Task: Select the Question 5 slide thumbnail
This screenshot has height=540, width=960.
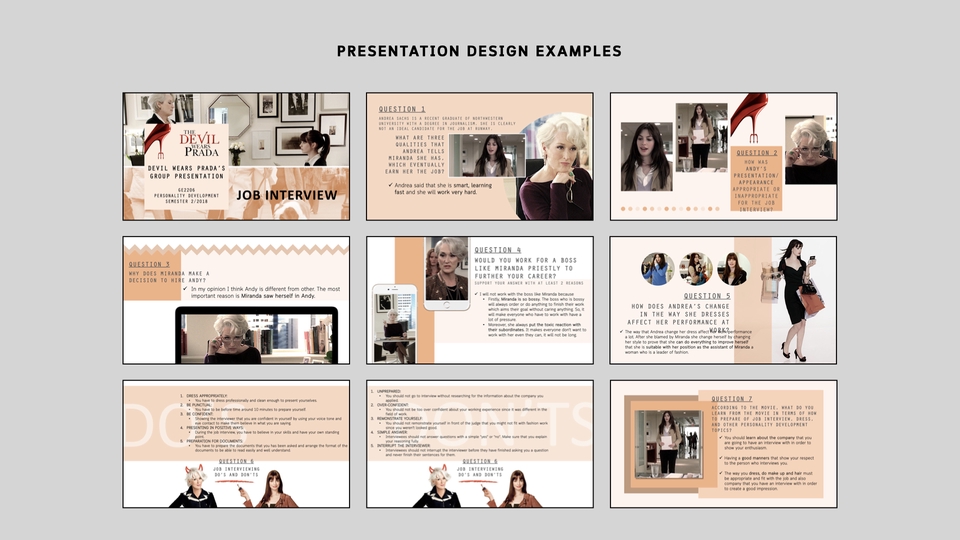Action: (x=724, y=300)
